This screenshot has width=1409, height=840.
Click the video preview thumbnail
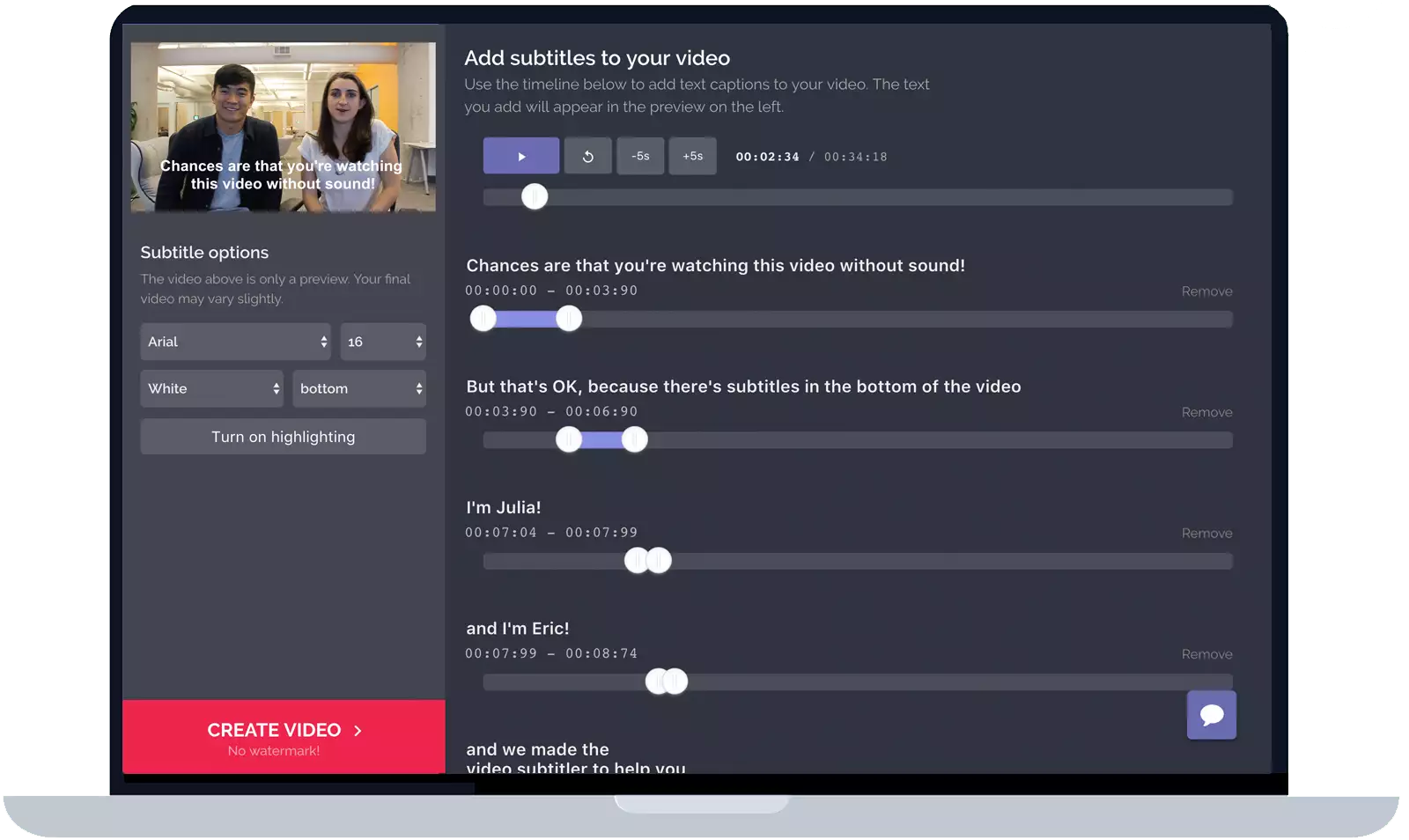[283, 127]
